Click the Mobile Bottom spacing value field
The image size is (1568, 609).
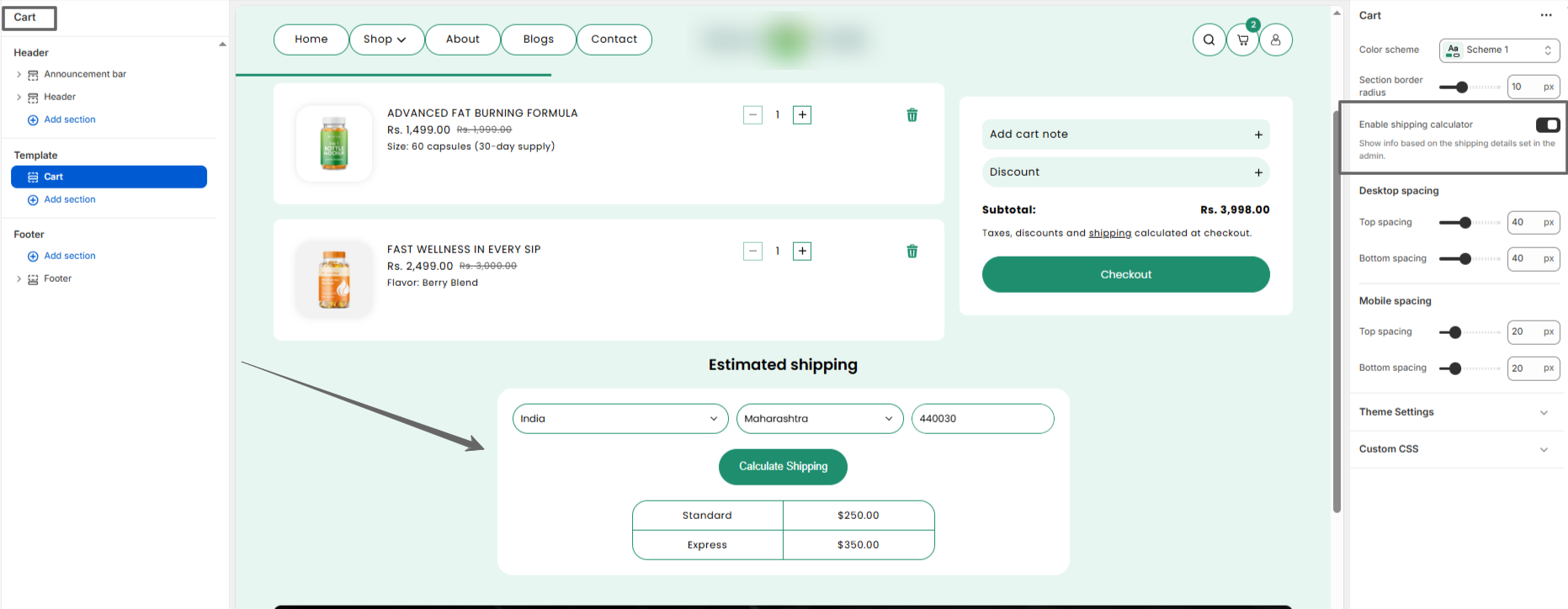(1533, 368)
